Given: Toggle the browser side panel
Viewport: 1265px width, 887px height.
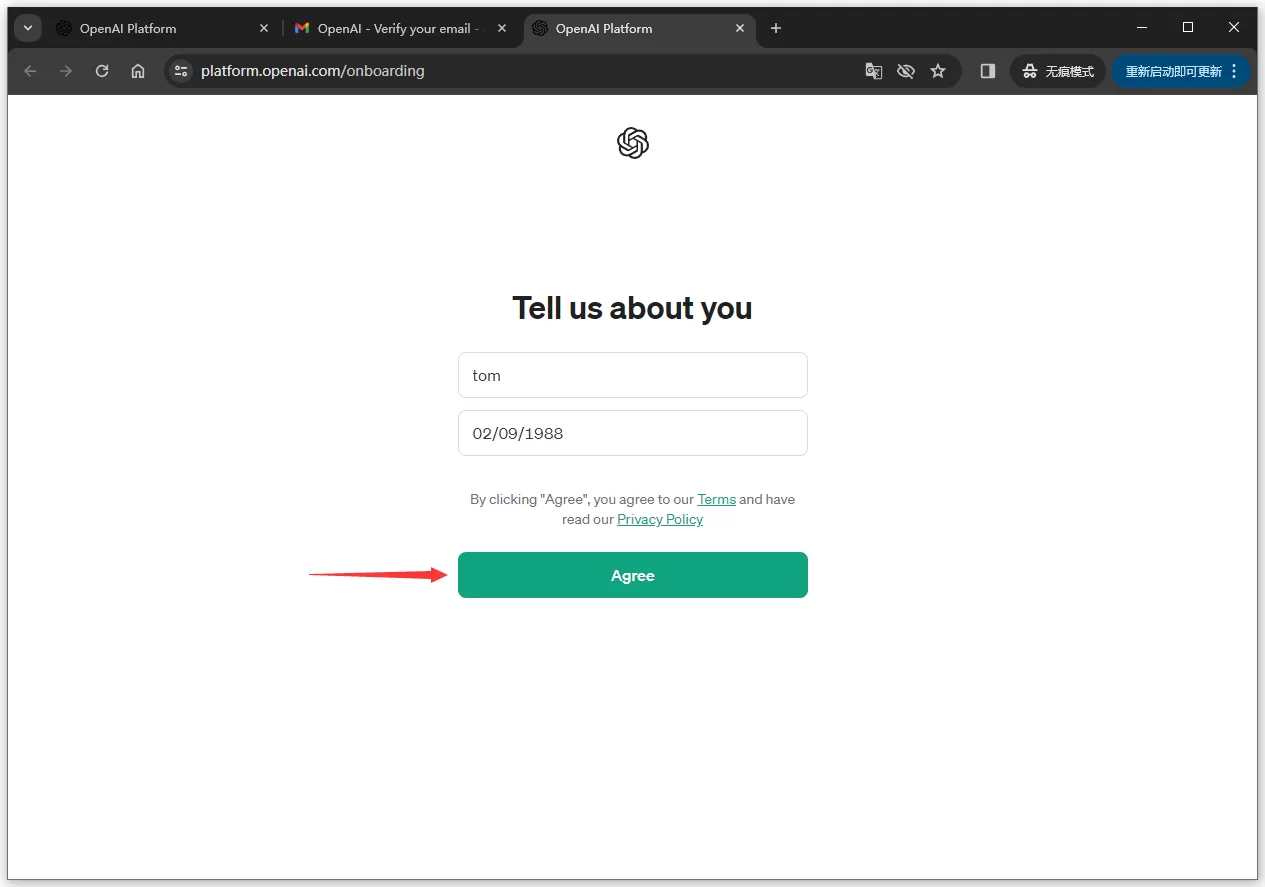Looking at the screenshot, I should (x=988, y=71).
